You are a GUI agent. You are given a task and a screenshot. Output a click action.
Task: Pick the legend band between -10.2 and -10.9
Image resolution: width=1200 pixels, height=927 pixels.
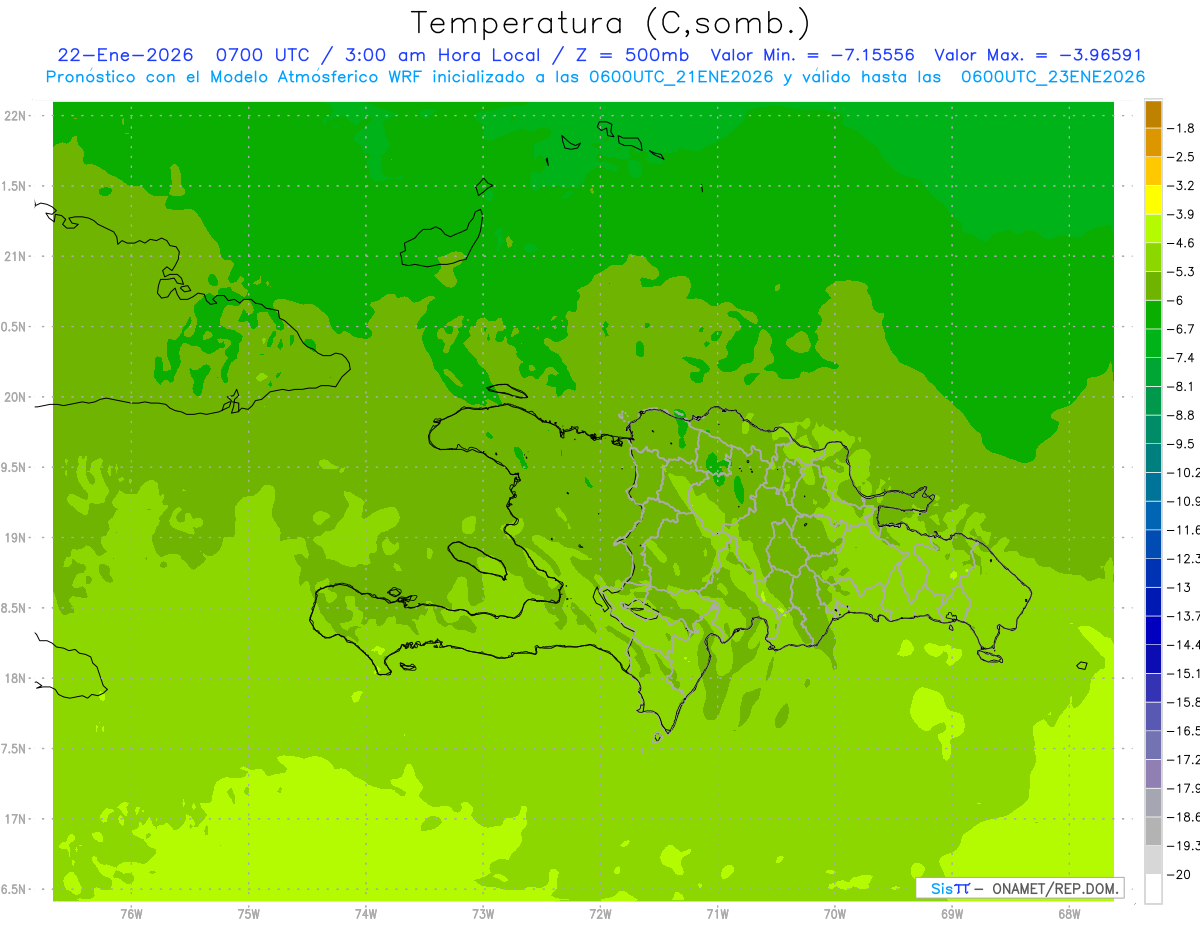[x=1153, y=487]
